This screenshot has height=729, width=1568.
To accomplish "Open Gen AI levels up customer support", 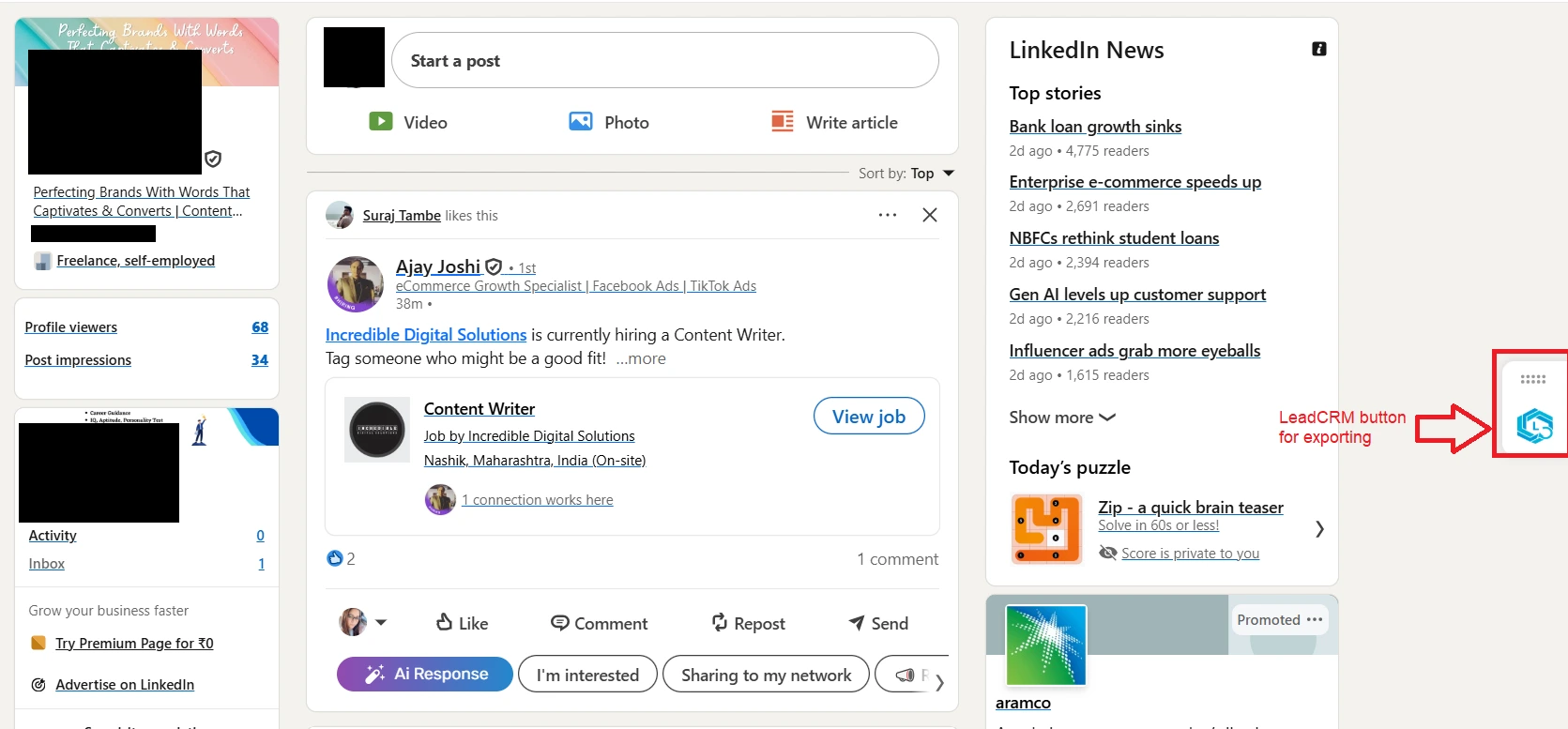I will 1137,295.
